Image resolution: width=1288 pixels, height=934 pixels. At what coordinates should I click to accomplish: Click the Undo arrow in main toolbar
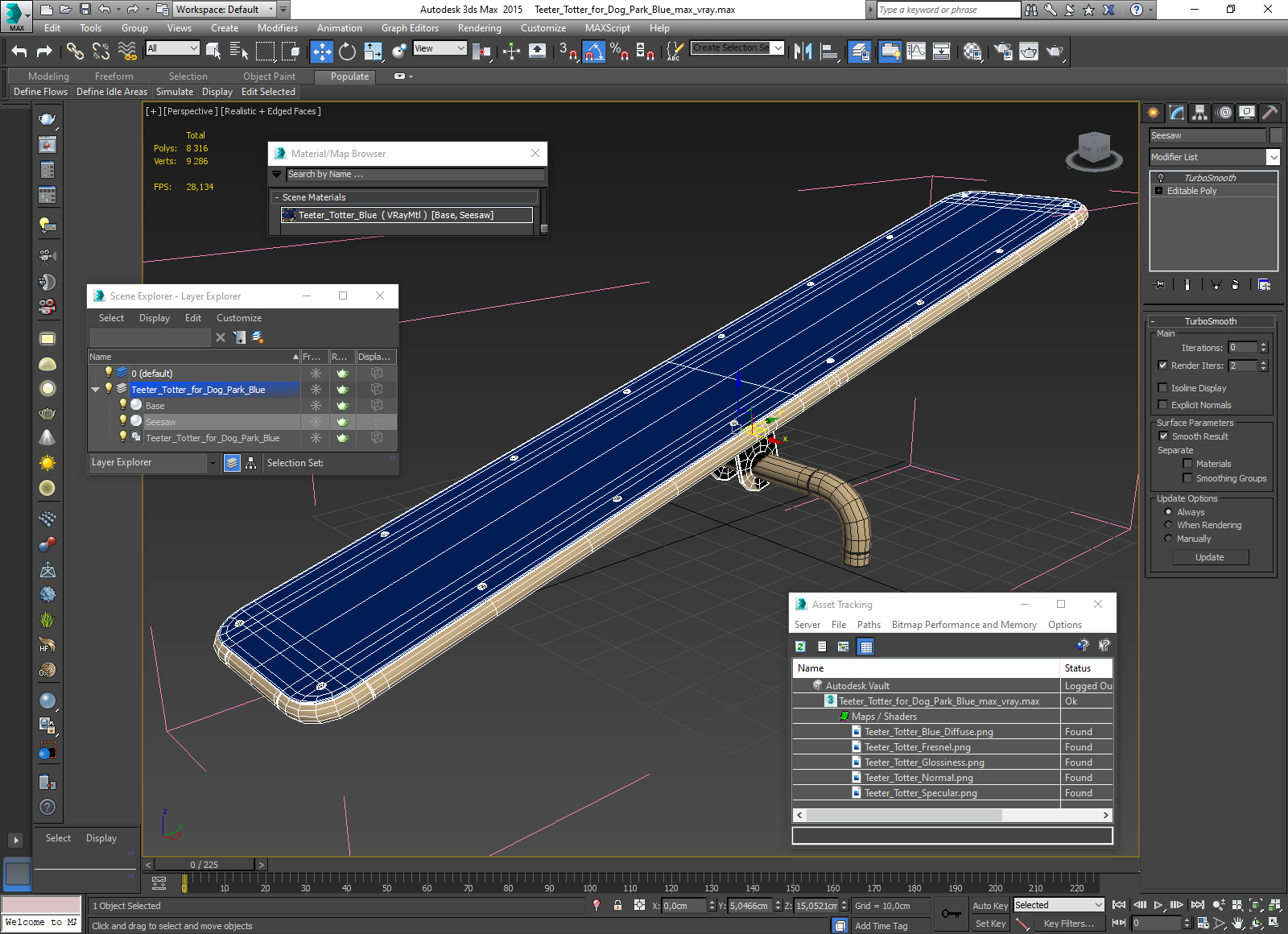click(19, 52)
